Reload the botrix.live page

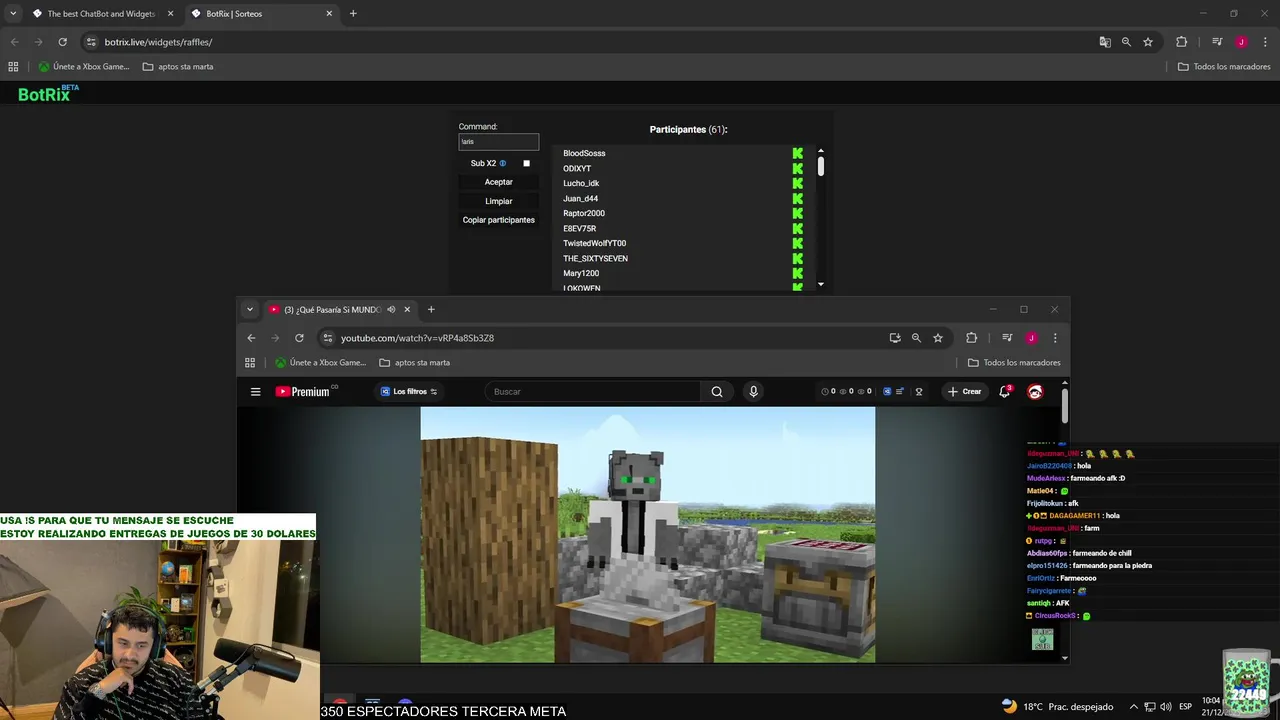click(x=62, y=42)
